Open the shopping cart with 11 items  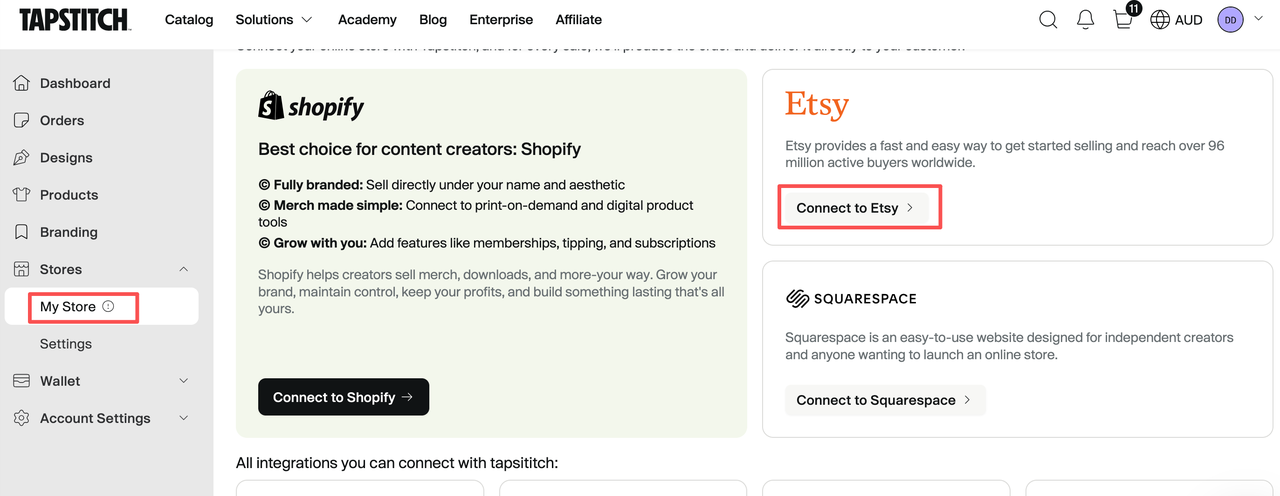click(1124, 18)
